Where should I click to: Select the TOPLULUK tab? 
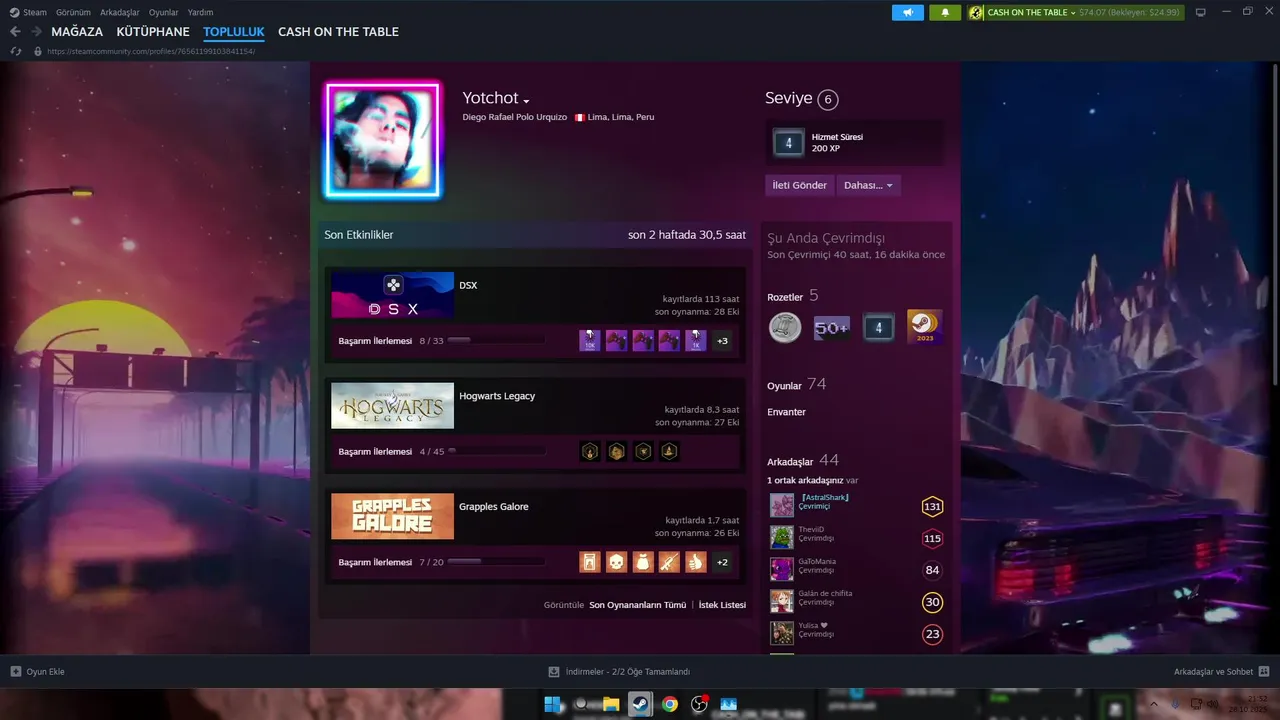point(234,32)
